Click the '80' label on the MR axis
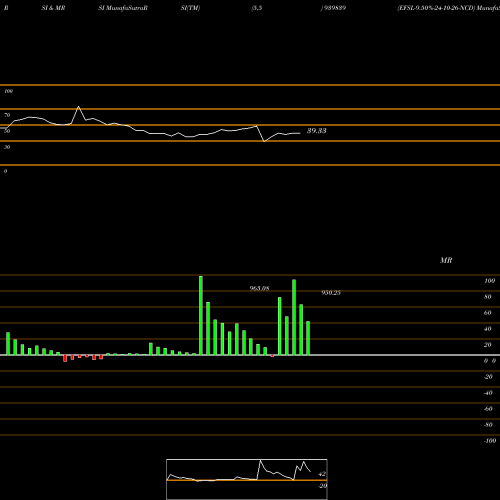Viewport: 500px width, 500px height. tap(488, 297)
